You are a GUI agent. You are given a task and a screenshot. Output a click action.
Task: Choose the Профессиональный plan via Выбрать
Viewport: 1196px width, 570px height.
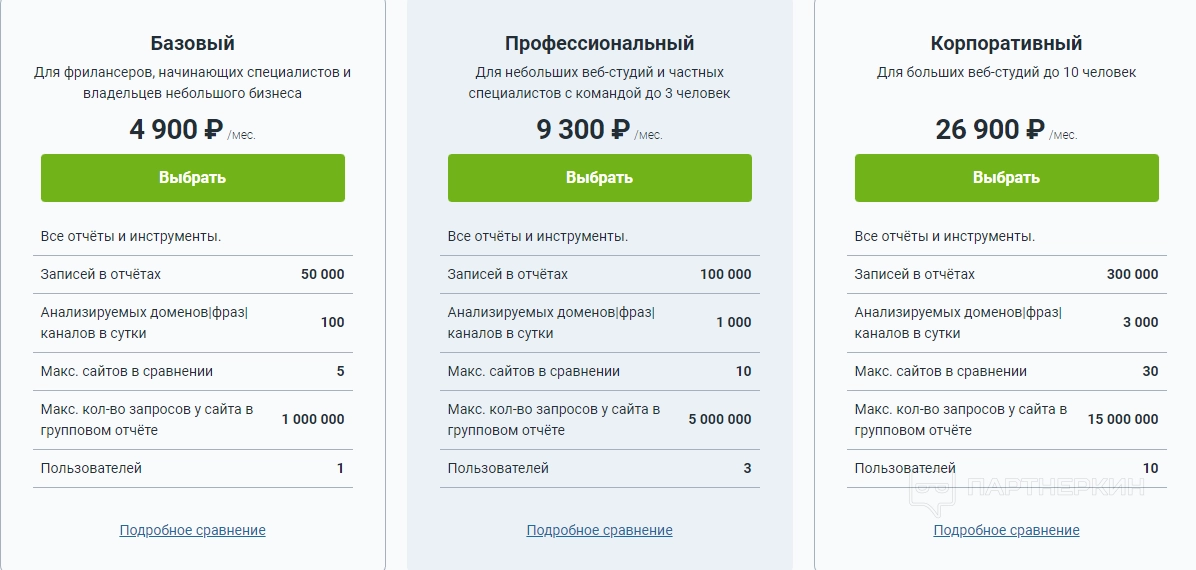[600, 178]
